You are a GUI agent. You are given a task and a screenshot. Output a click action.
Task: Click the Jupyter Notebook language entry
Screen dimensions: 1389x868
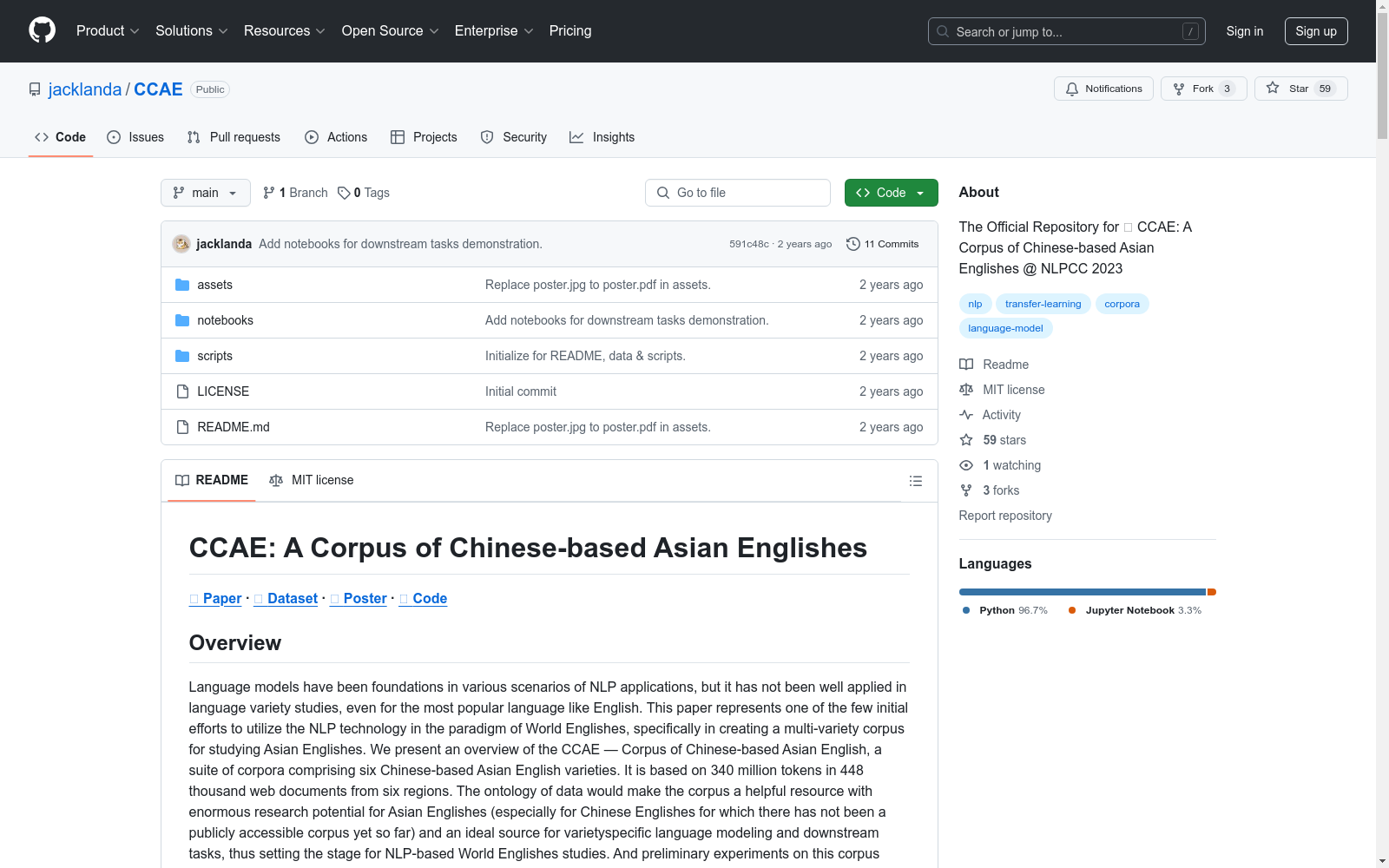(1135, 610)
